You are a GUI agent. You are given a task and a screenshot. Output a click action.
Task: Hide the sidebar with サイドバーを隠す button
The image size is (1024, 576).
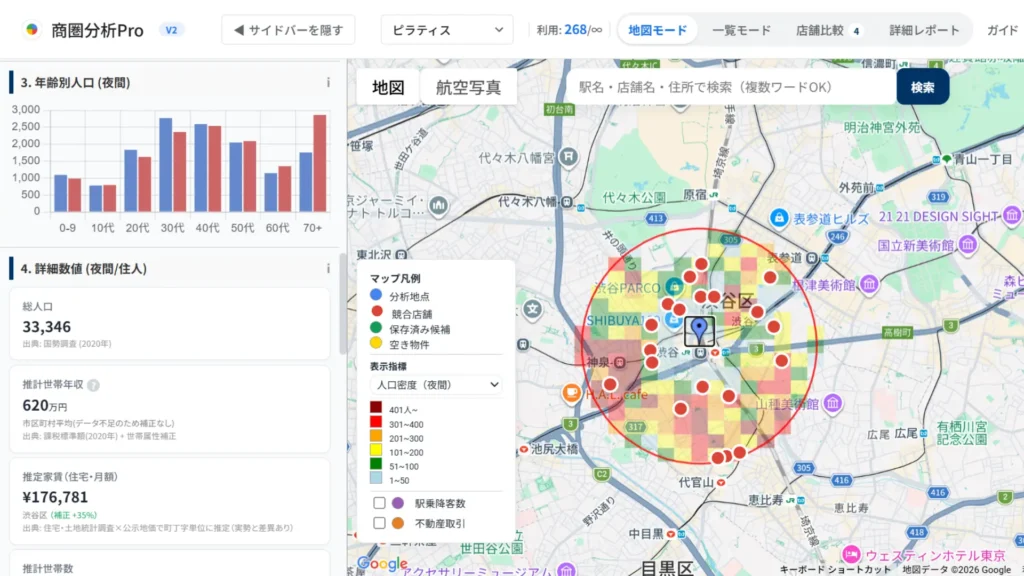[288, 30]
